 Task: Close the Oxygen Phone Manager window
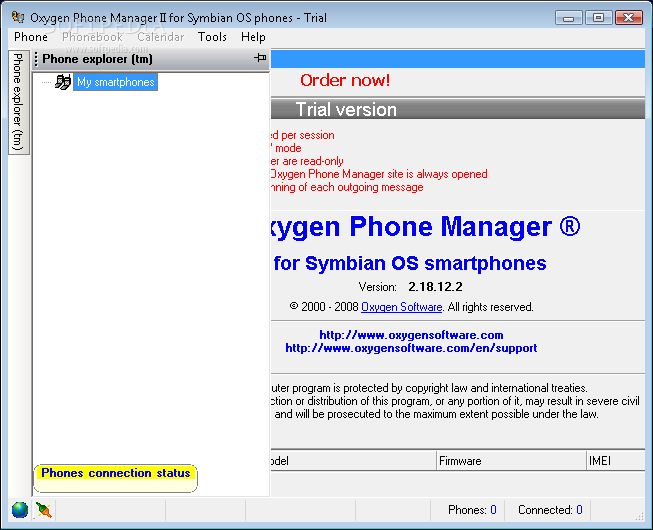(629, 18)
